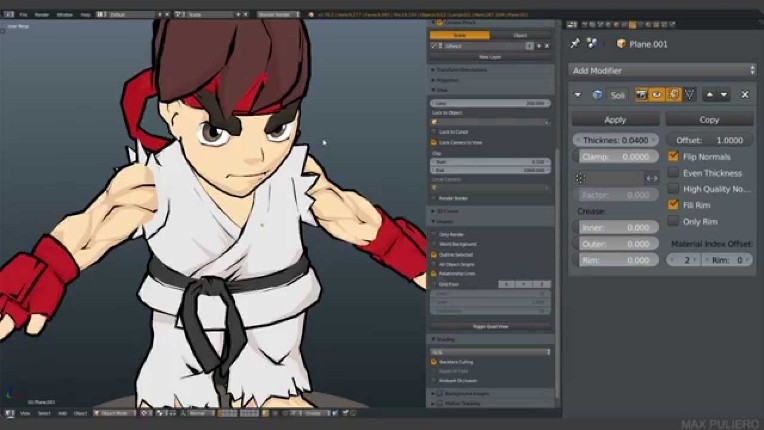Enable Render Border checkbox
Viewport: 764px width, 430px height.
point(434,198)
